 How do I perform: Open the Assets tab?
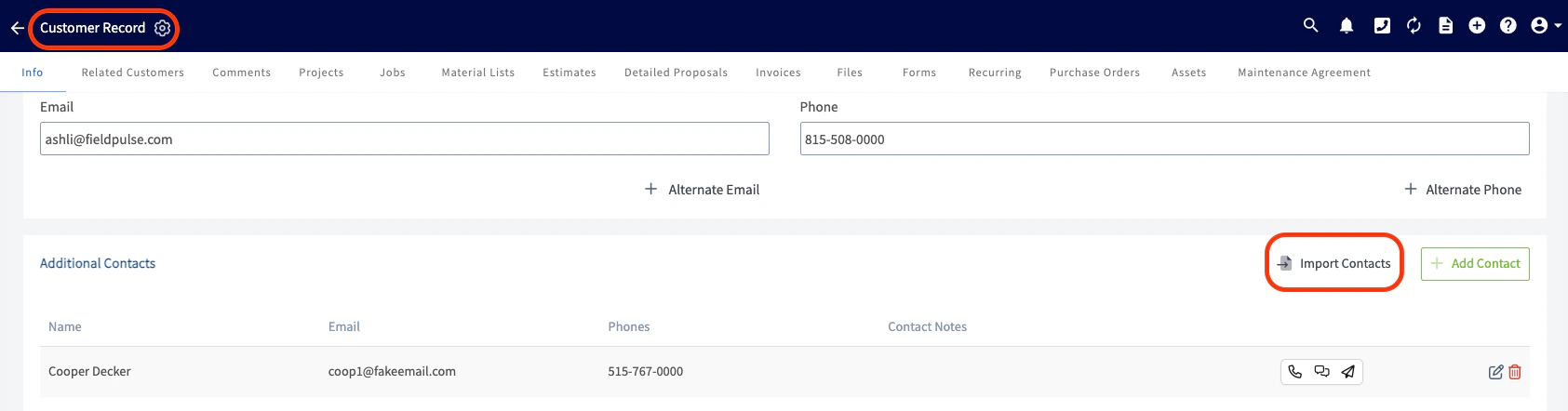1189,73
